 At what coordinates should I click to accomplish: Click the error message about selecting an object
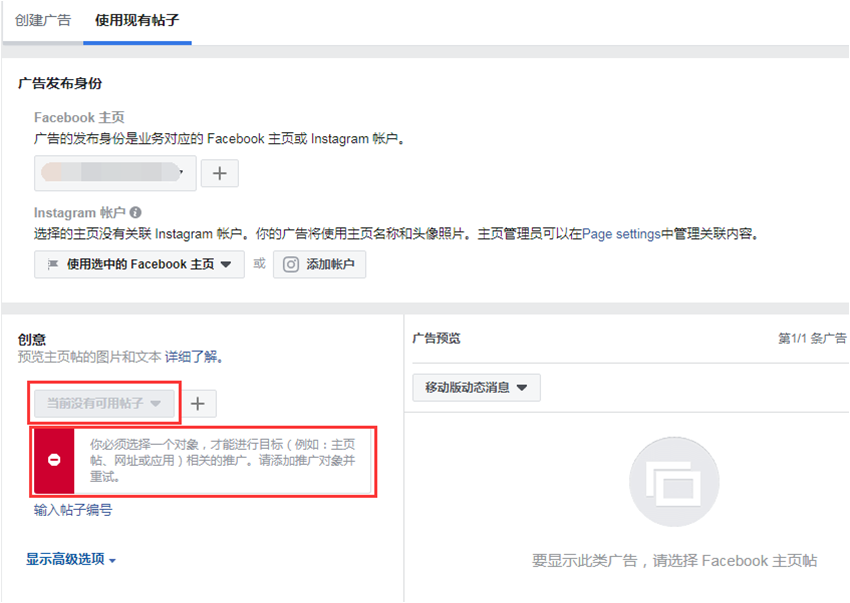click(x=222, y=460)
